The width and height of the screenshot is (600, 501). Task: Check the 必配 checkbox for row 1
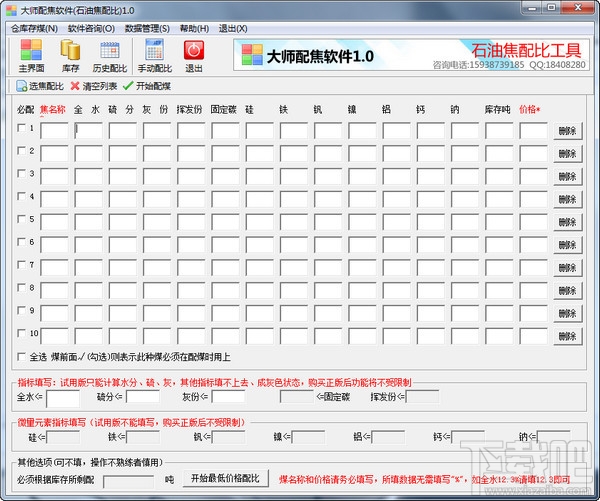21,128
